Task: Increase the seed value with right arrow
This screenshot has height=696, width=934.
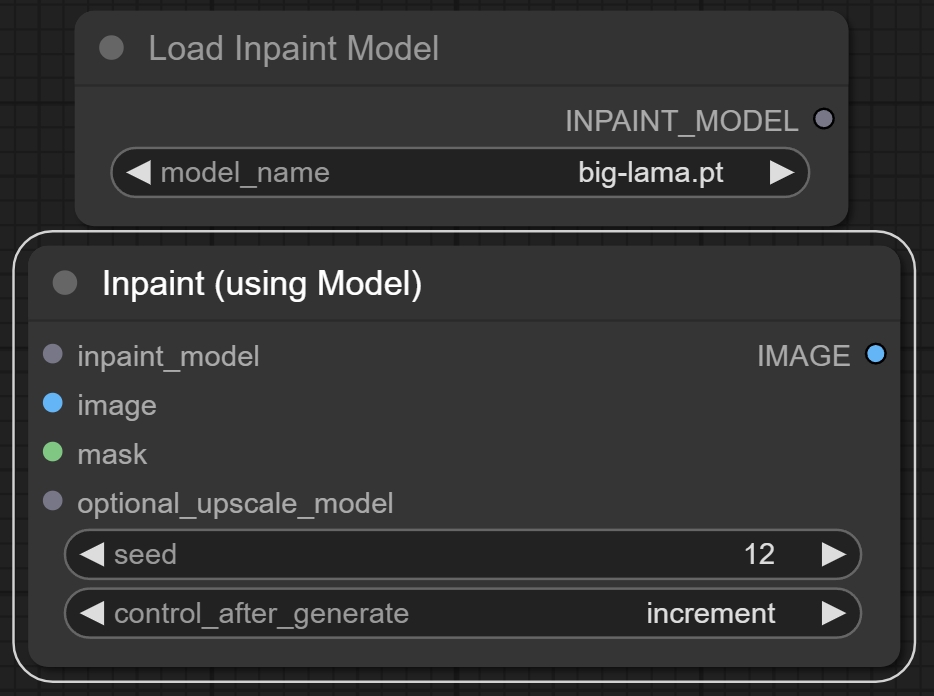Action: pos(833,554)
